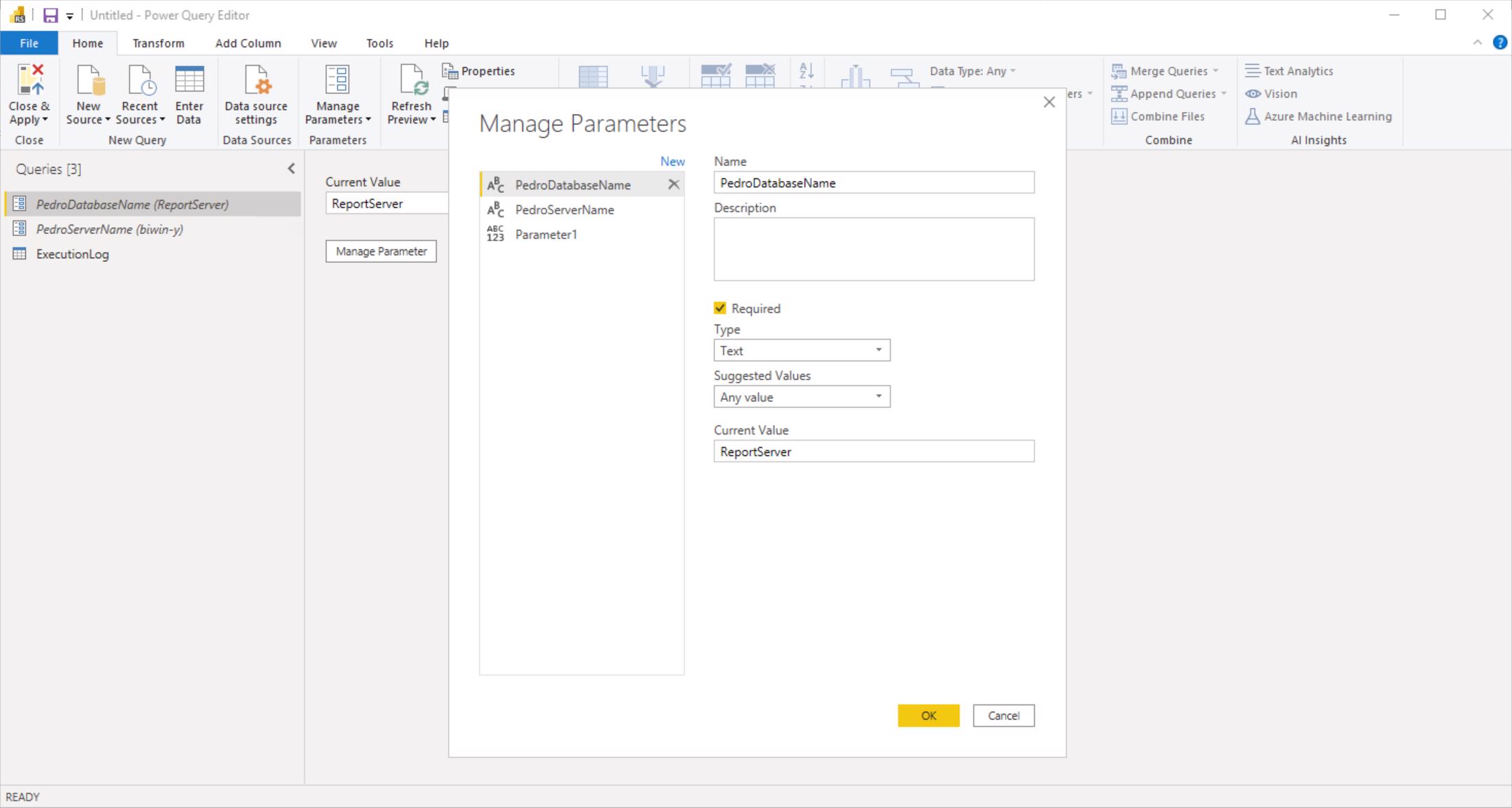
Task: Open the Data Type: Any dropdown
Action: [973, 71]
